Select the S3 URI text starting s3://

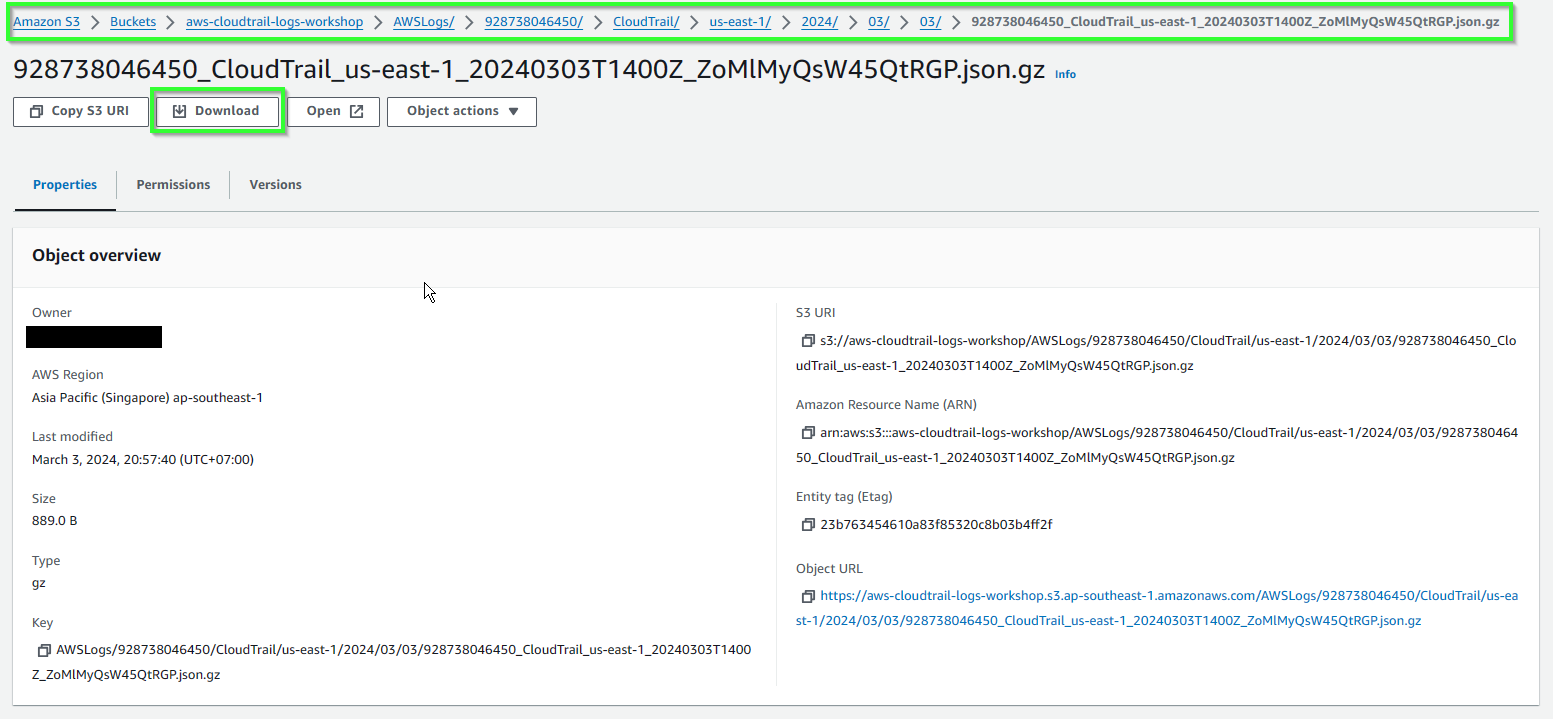pyautogui.click(x=1157, y=353)
